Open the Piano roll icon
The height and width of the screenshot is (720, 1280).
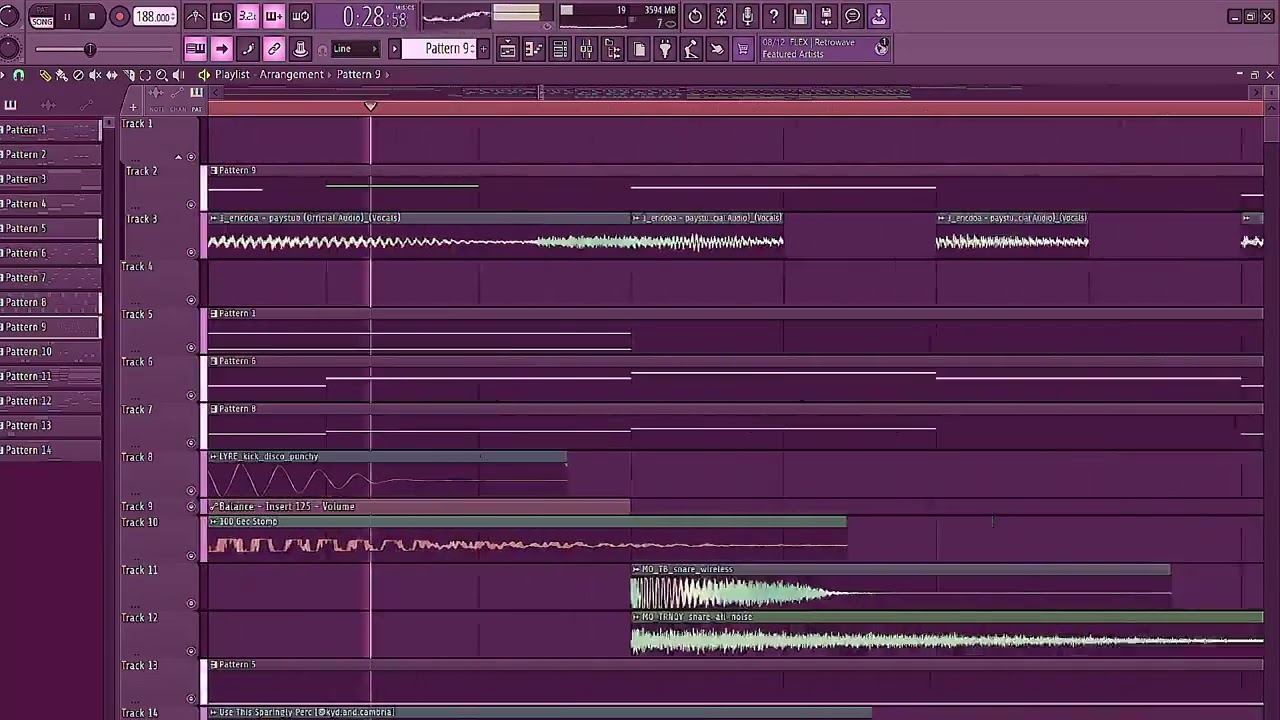[x=534, y=49]
